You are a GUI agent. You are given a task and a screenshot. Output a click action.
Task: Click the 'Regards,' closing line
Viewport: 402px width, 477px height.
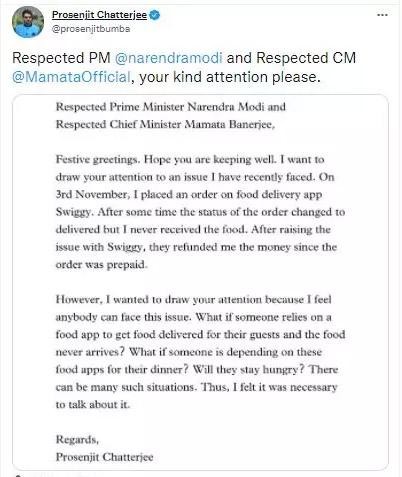(x=77, y=440)
